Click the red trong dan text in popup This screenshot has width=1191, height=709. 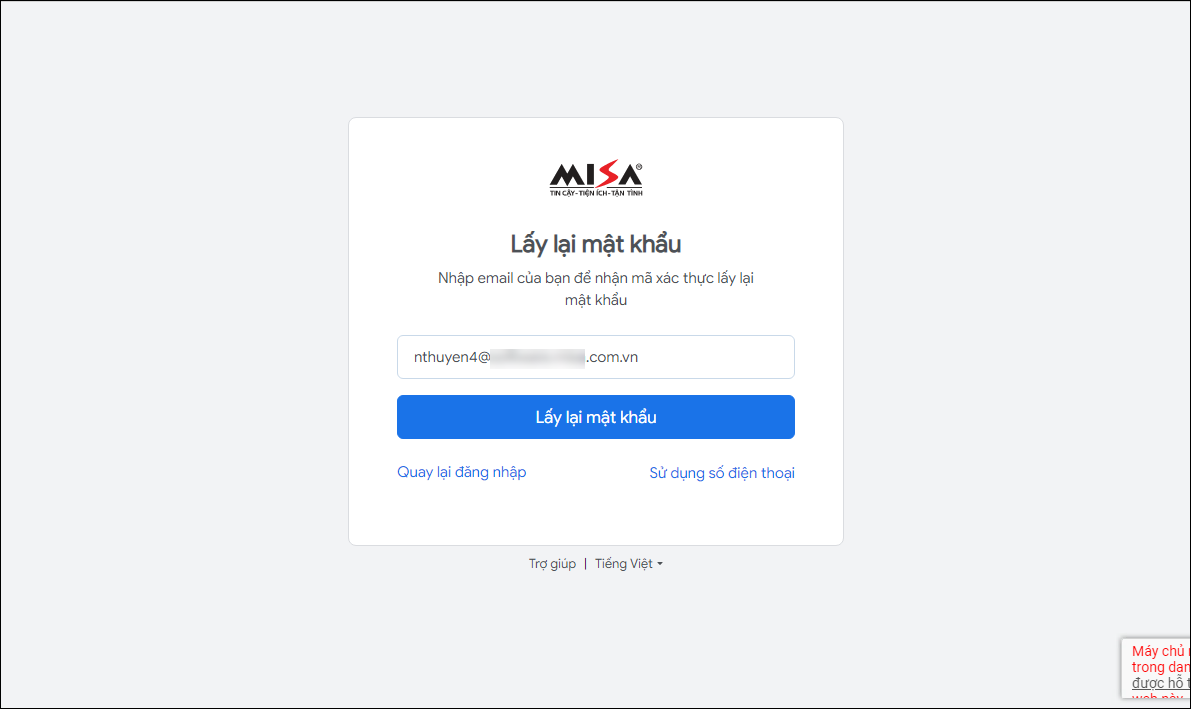(x=1160, y=667)
